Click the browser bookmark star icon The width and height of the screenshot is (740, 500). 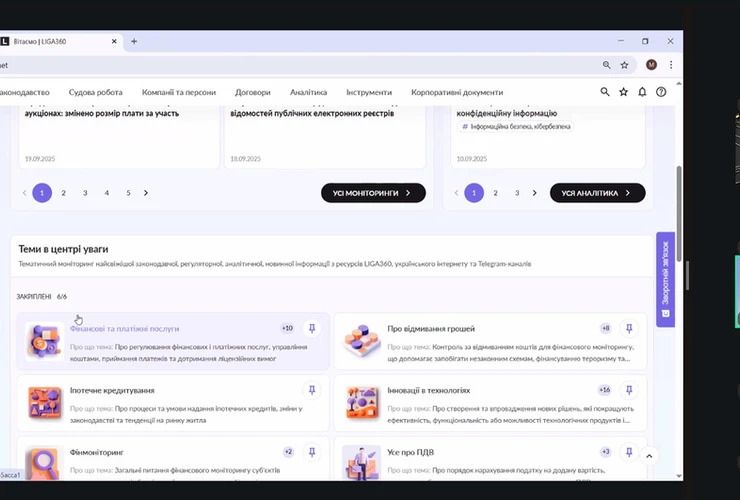coord(625,65)
